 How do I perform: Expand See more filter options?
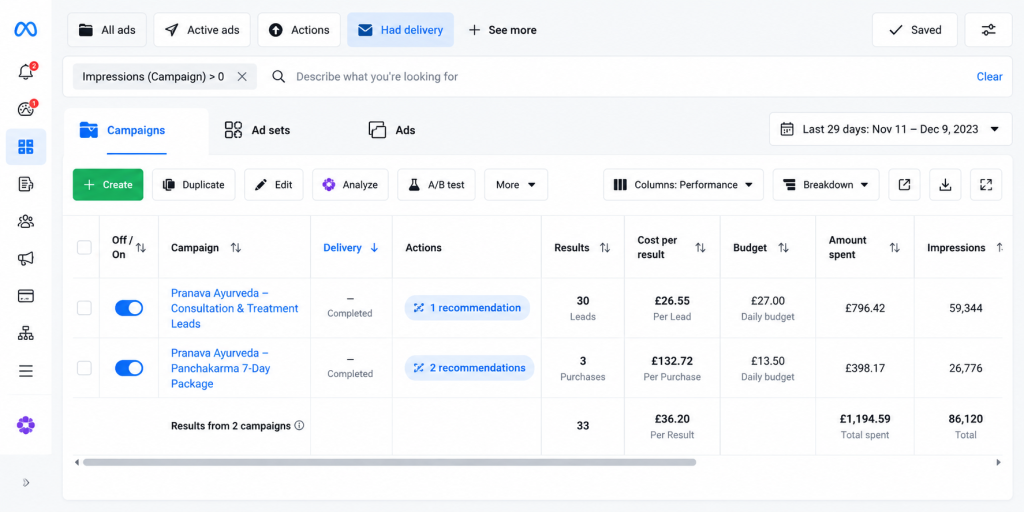pyautogui.click(x=503, y=30)
